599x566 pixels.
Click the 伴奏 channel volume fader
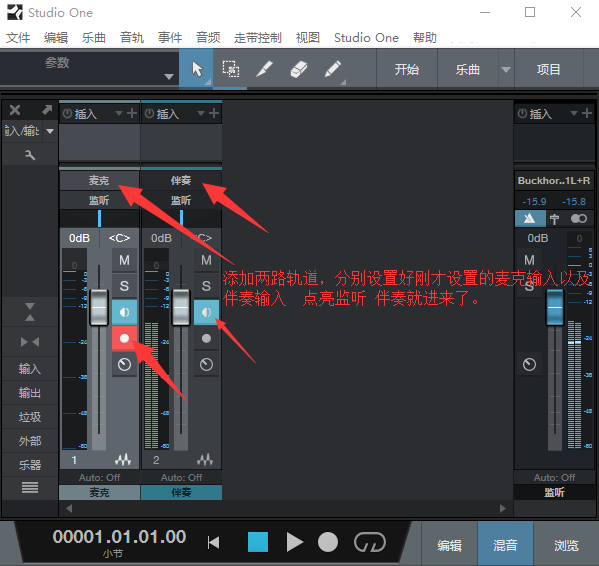coord(181,307)
